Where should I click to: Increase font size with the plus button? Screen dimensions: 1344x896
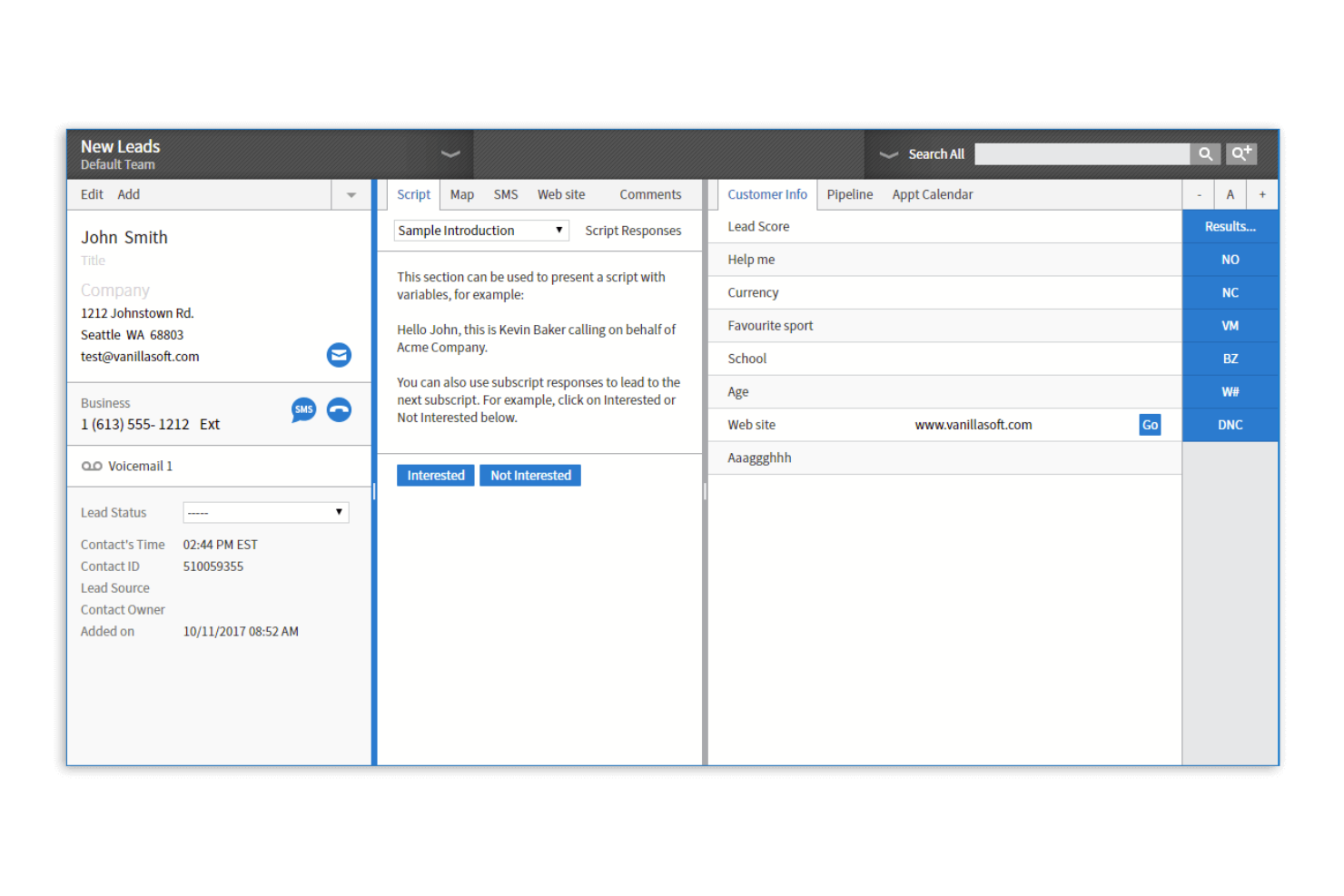[x=1262, y=195]
